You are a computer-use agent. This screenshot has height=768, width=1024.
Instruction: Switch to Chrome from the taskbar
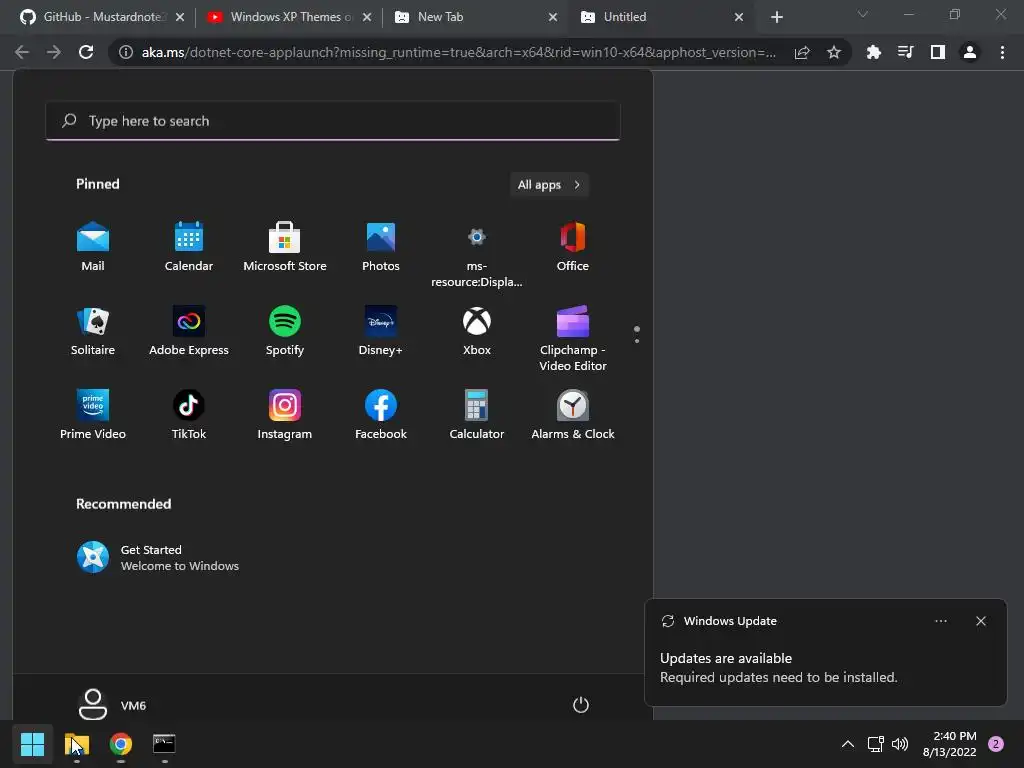[121, 744]
